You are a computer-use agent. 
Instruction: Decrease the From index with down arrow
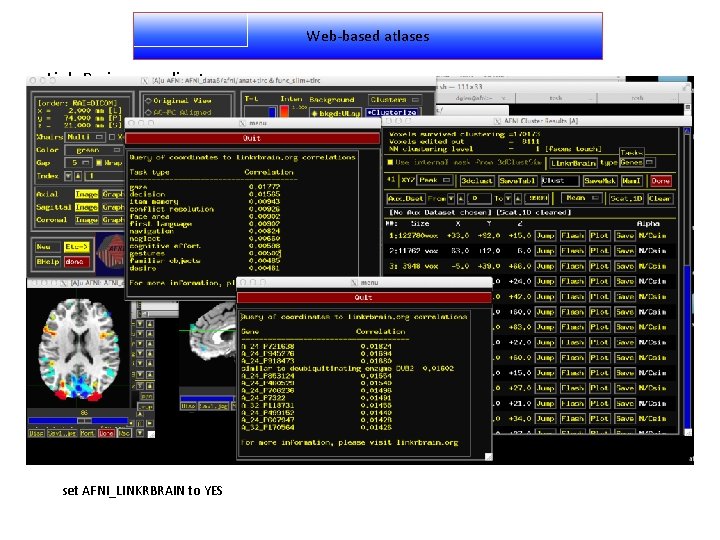click(451, 198)
